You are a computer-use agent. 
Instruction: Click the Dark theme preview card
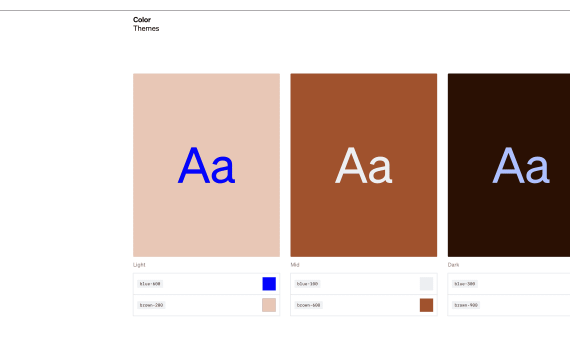[509, 165]
